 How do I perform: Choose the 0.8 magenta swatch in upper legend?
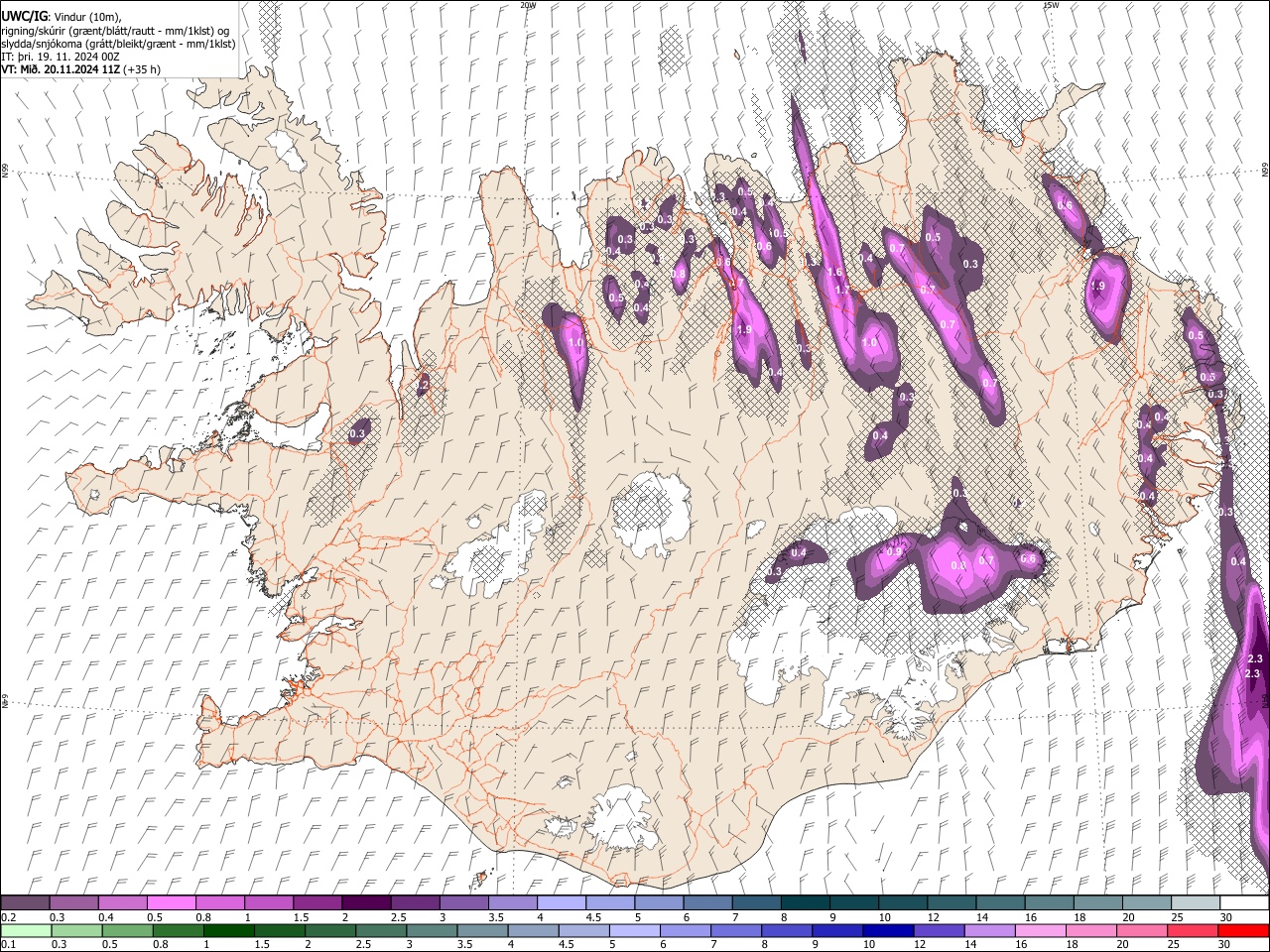pos(219,903)
